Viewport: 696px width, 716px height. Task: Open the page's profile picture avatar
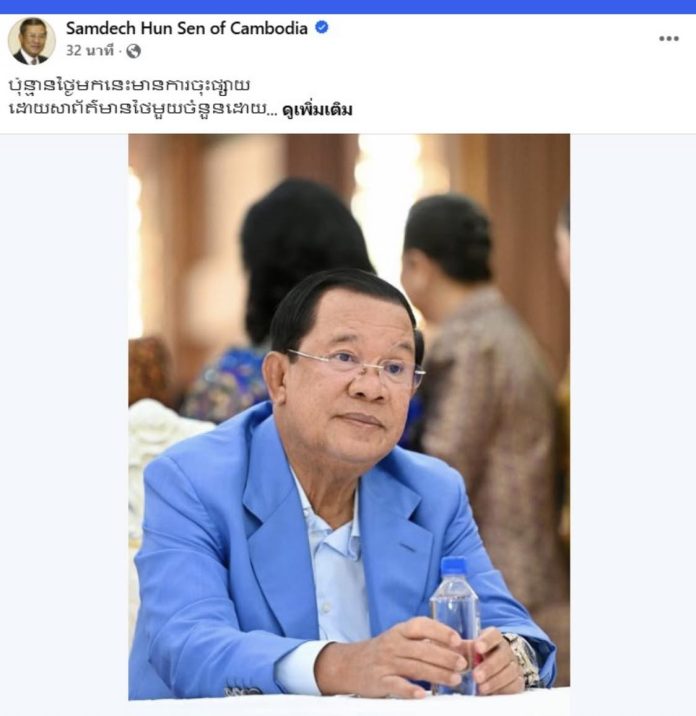(x=32, y=40)
